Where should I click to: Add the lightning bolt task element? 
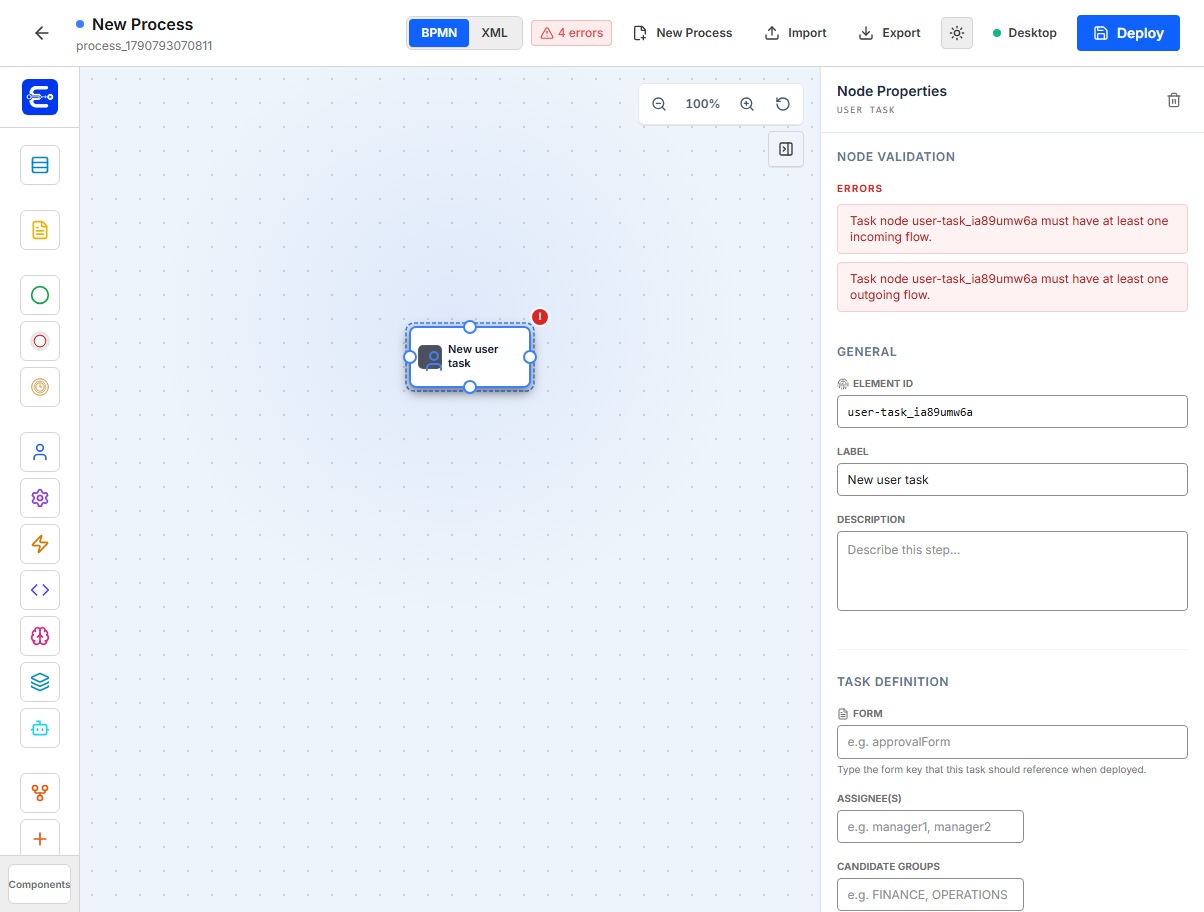tap(40, 544)
